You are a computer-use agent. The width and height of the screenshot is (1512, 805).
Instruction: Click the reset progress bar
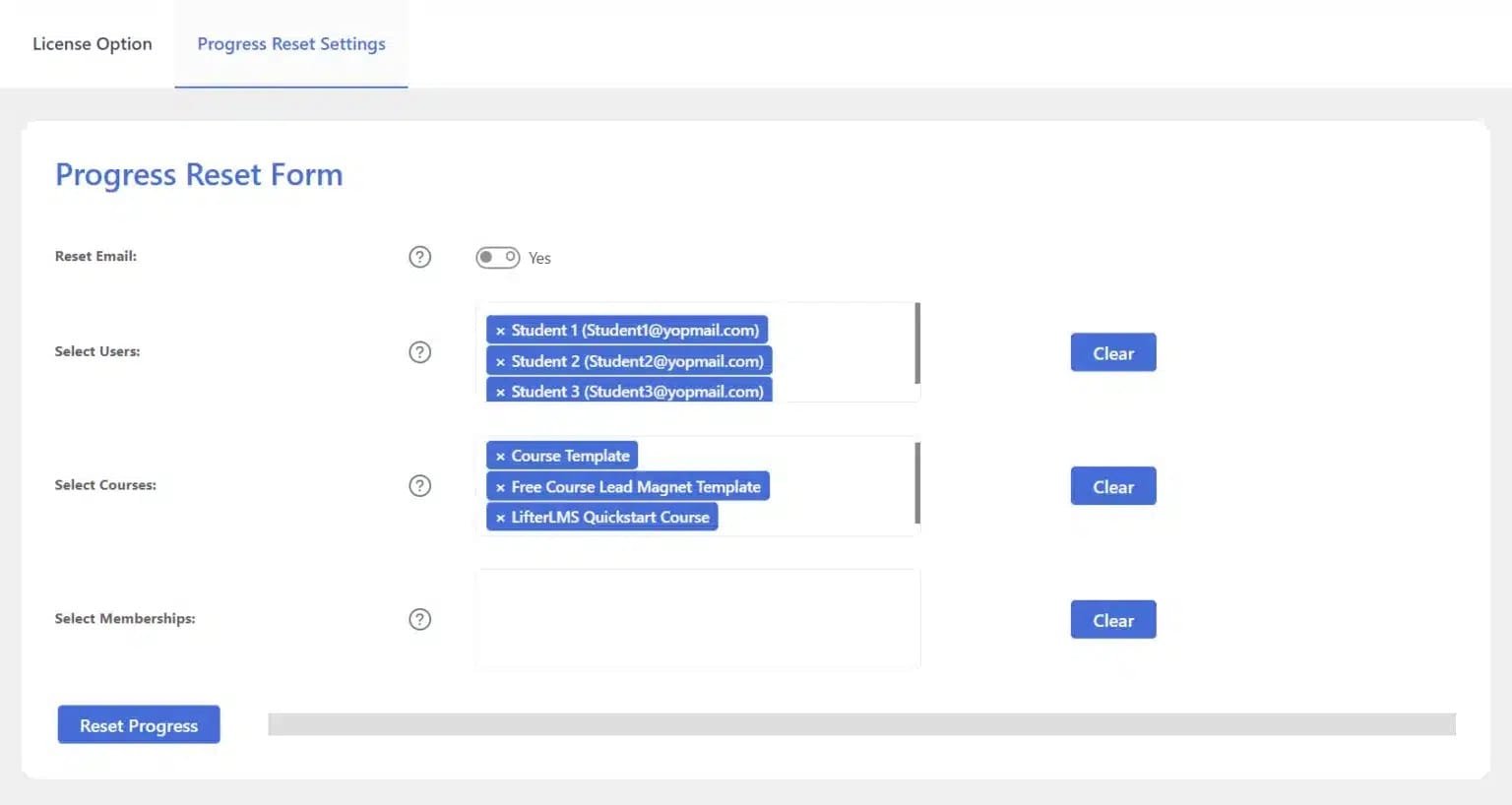pos(861,724)
